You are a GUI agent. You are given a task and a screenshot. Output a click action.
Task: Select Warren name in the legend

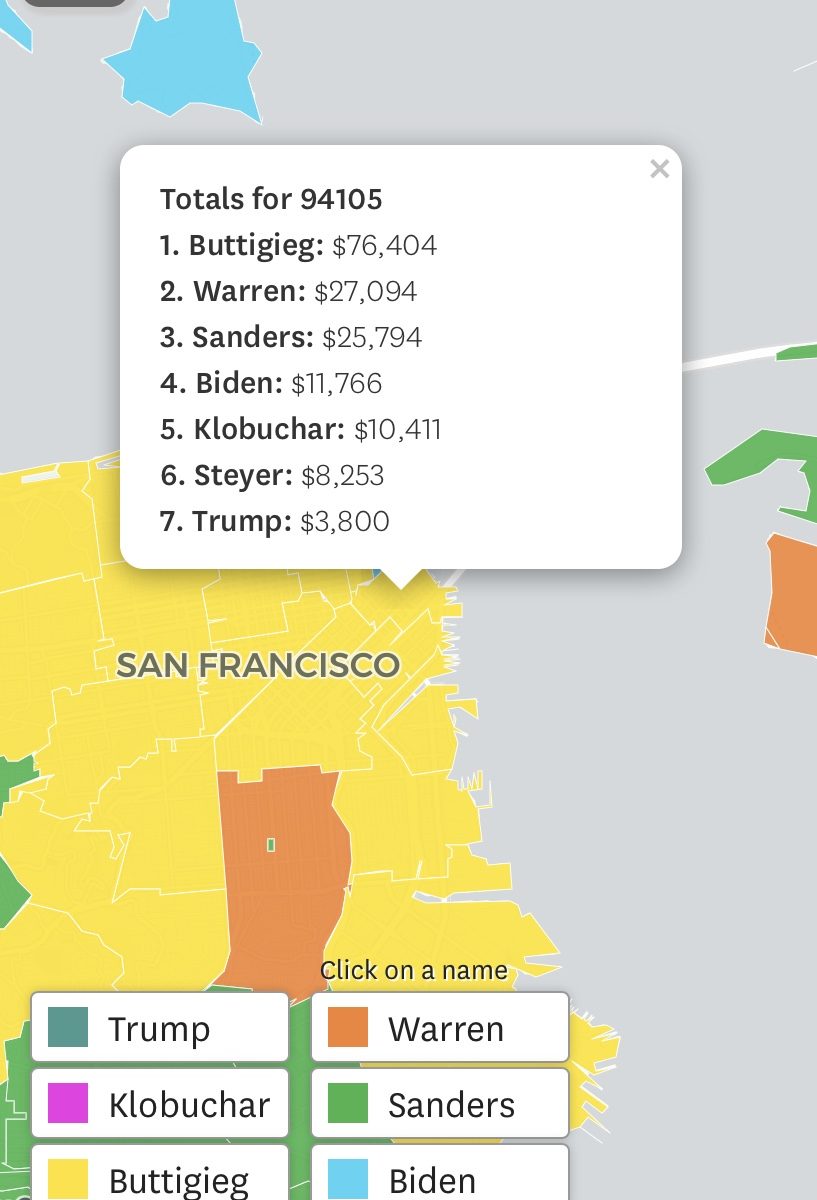click(x=446, y=1028)
